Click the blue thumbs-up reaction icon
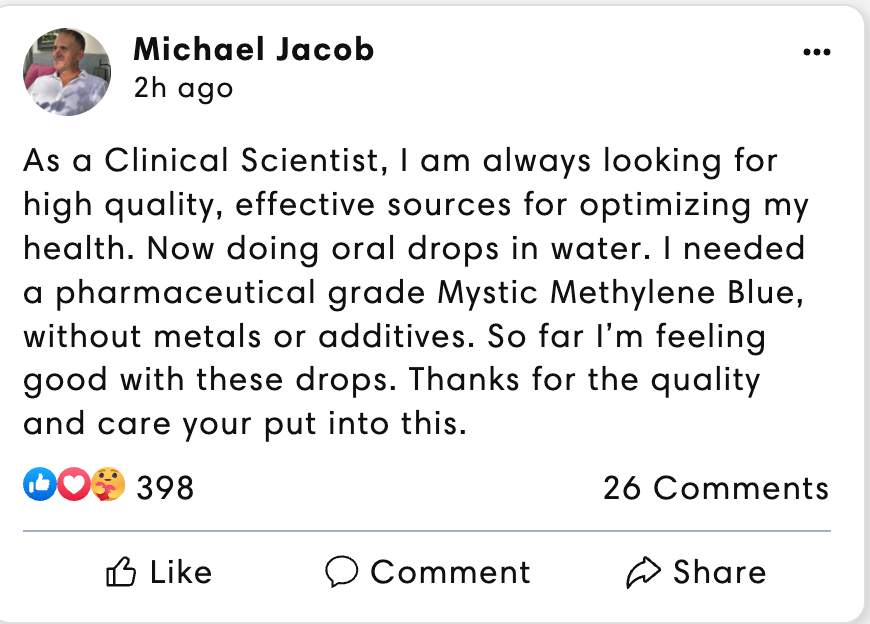 [39, 484]
